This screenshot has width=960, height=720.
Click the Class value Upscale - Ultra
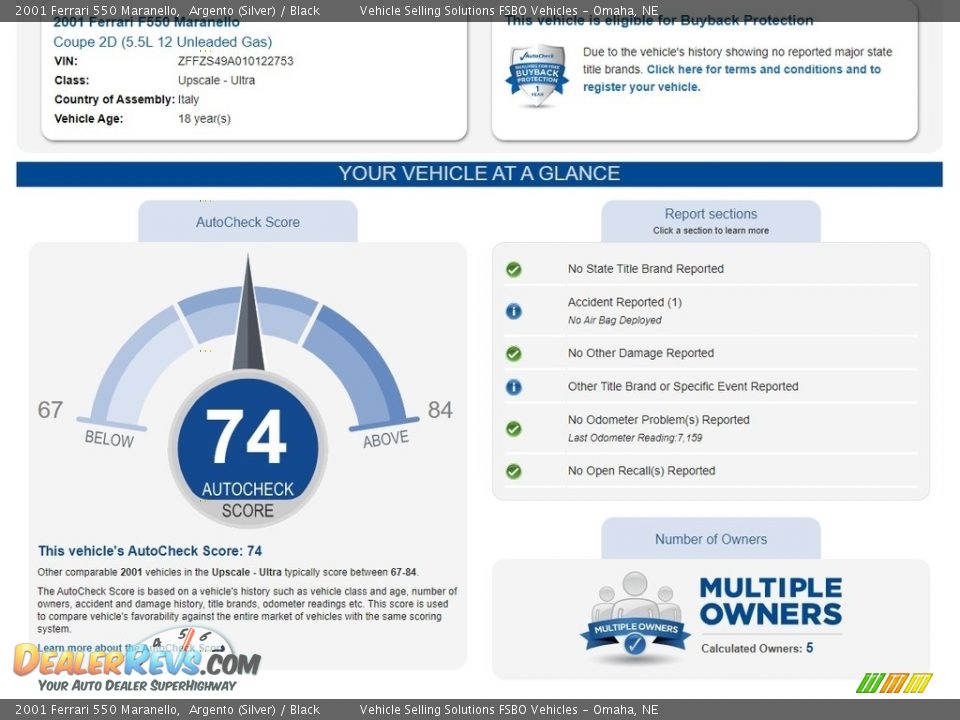coord(216,80)
